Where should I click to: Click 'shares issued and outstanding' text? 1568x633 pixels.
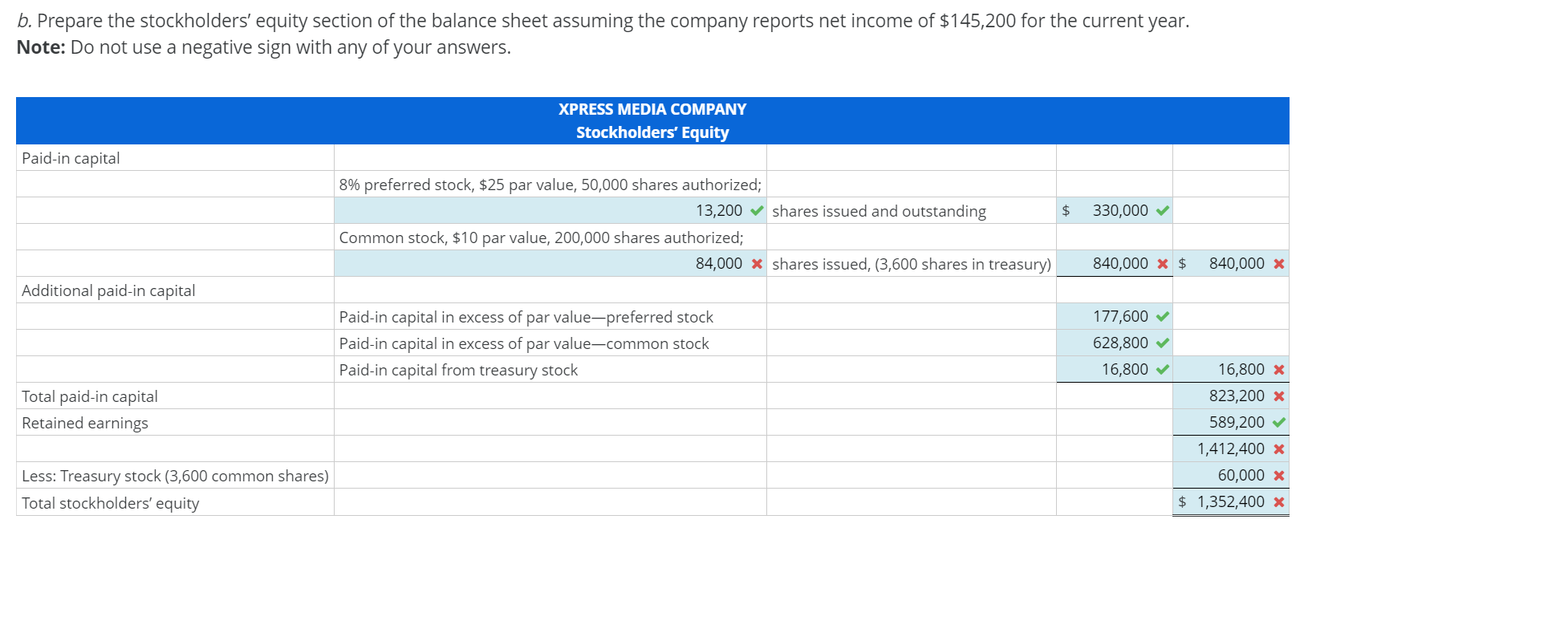[x=879, y=211]
